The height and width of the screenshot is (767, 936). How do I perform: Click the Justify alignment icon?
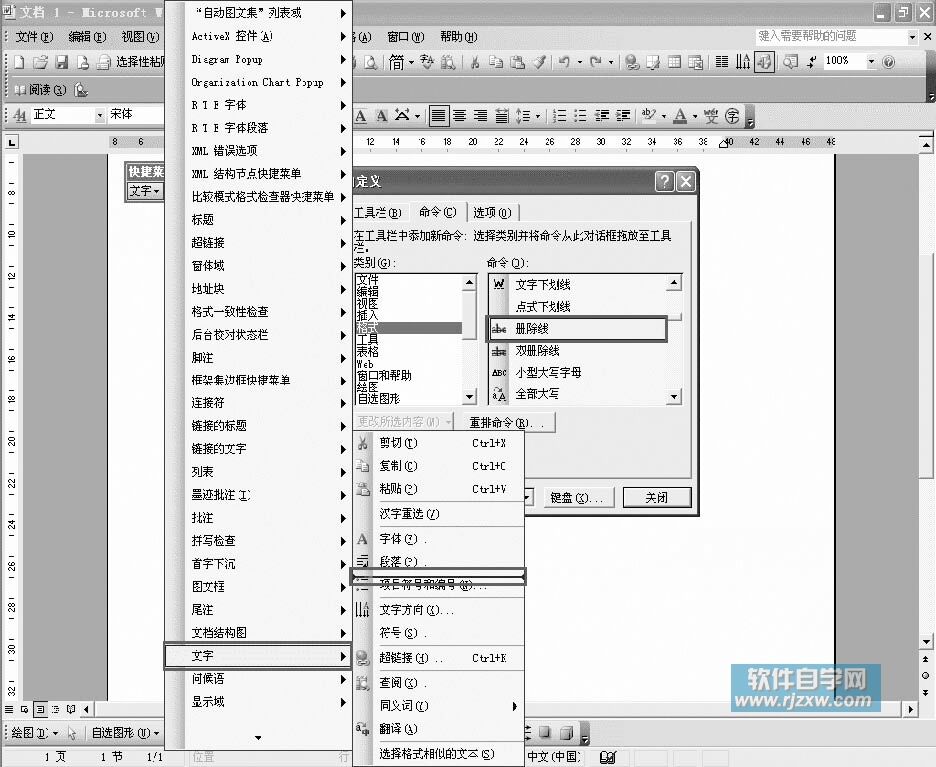click(x=438, y=115)
